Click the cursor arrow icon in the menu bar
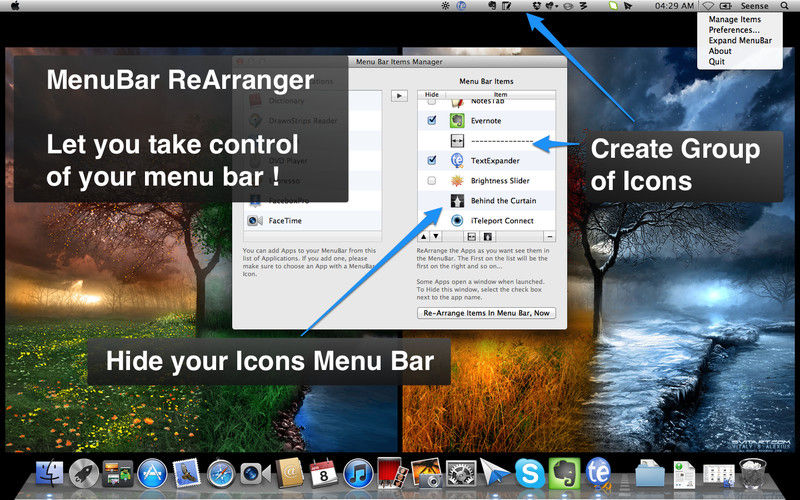This screenshot has width=800, height=500. (x=628, y=6)
